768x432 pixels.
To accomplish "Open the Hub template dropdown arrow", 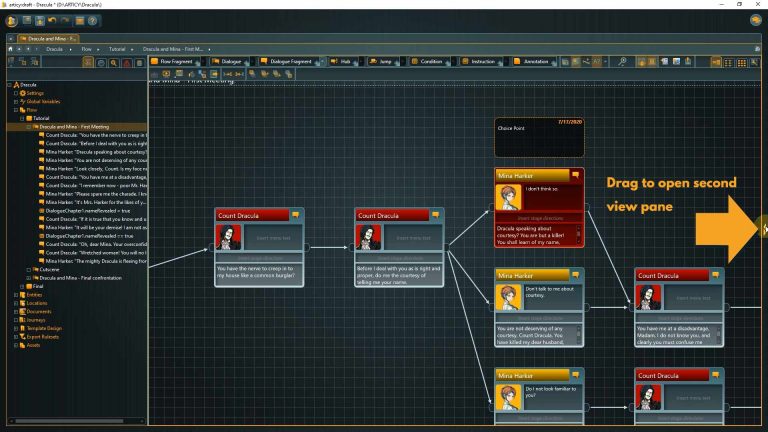I will 361,62.
